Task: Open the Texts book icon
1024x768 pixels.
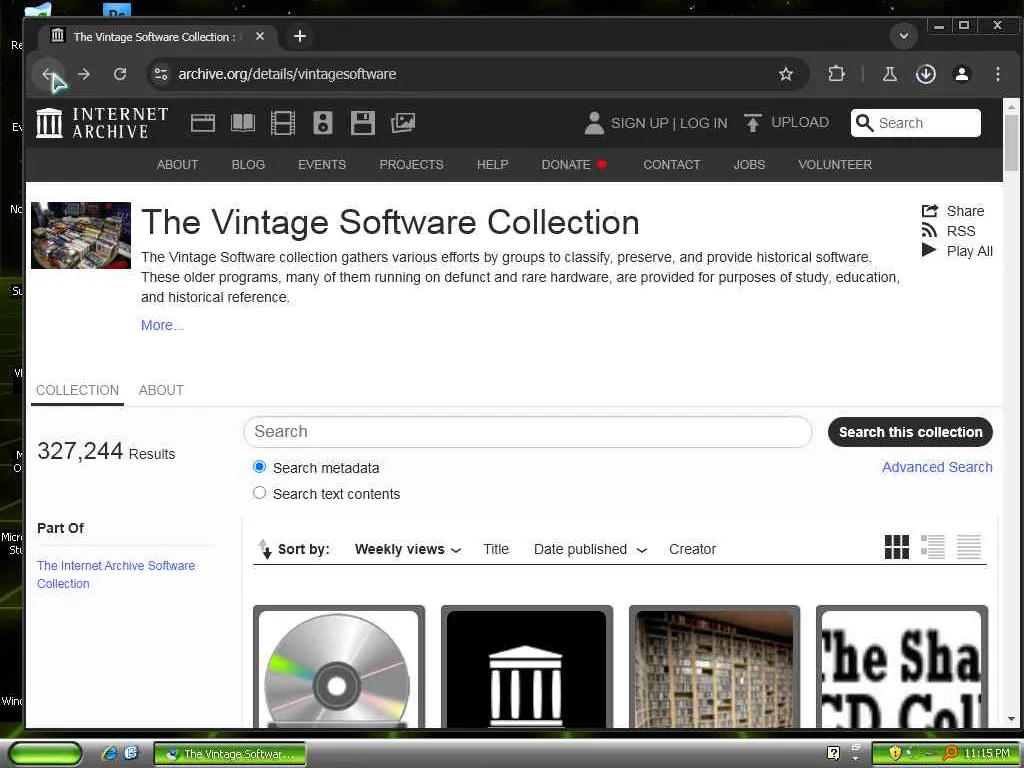Action: (243, 123)
